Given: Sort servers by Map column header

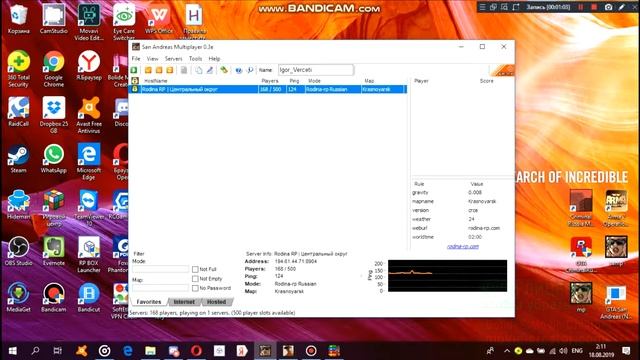Looking at the screenshot, I should pos(383,81).
